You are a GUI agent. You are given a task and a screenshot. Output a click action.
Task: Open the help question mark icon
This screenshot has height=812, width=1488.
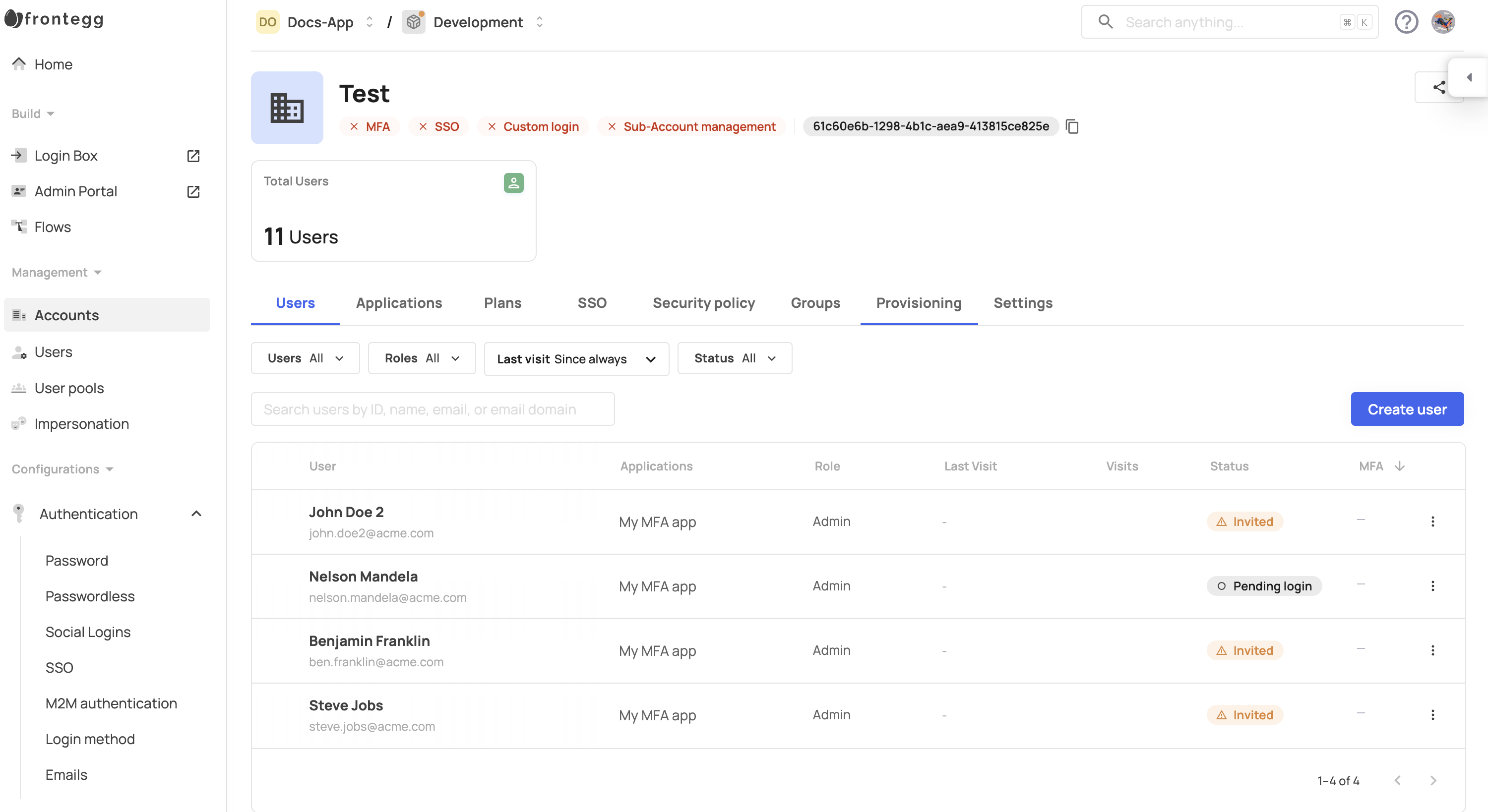point(1406,22)
